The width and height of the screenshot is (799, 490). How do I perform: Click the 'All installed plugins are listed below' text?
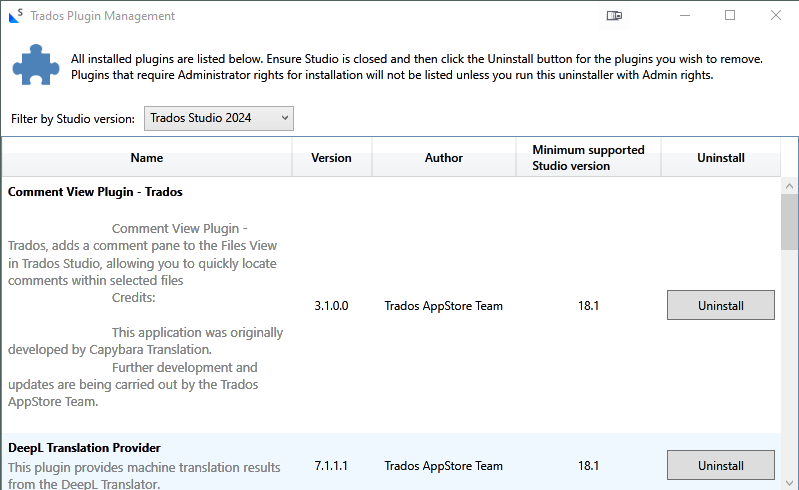point(168,59)
